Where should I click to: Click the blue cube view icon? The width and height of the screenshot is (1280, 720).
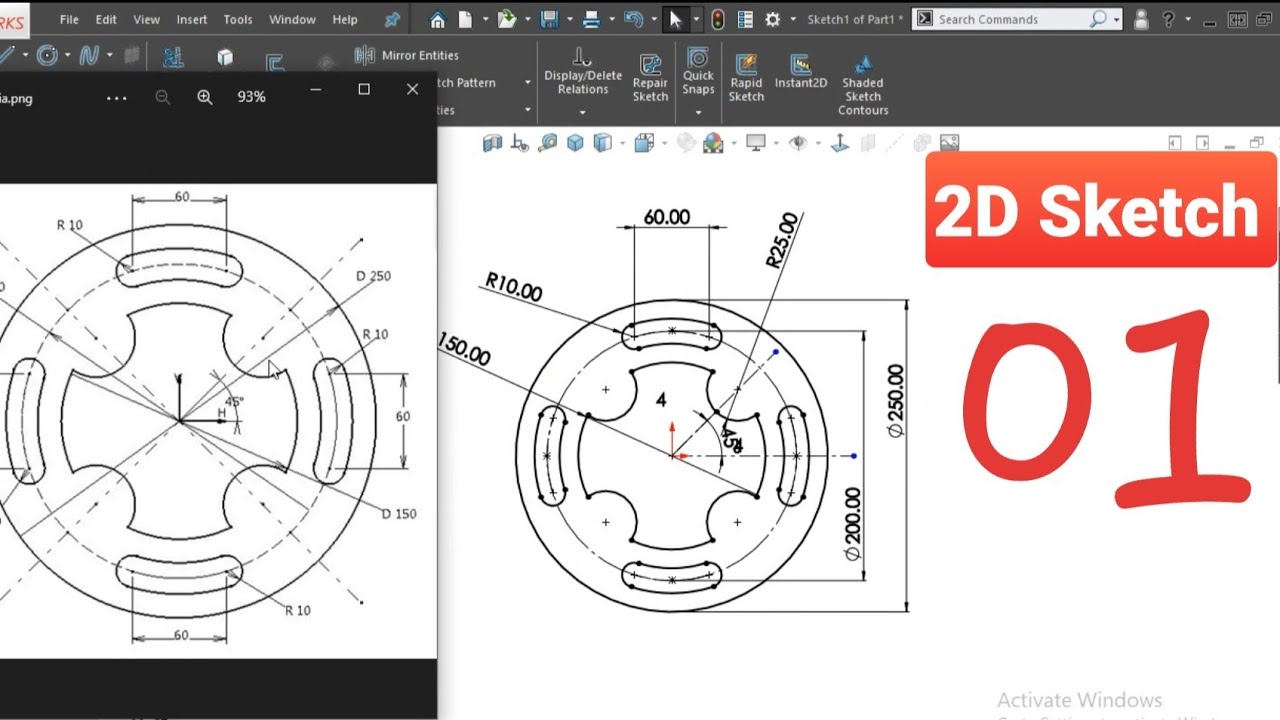[575, 143]
